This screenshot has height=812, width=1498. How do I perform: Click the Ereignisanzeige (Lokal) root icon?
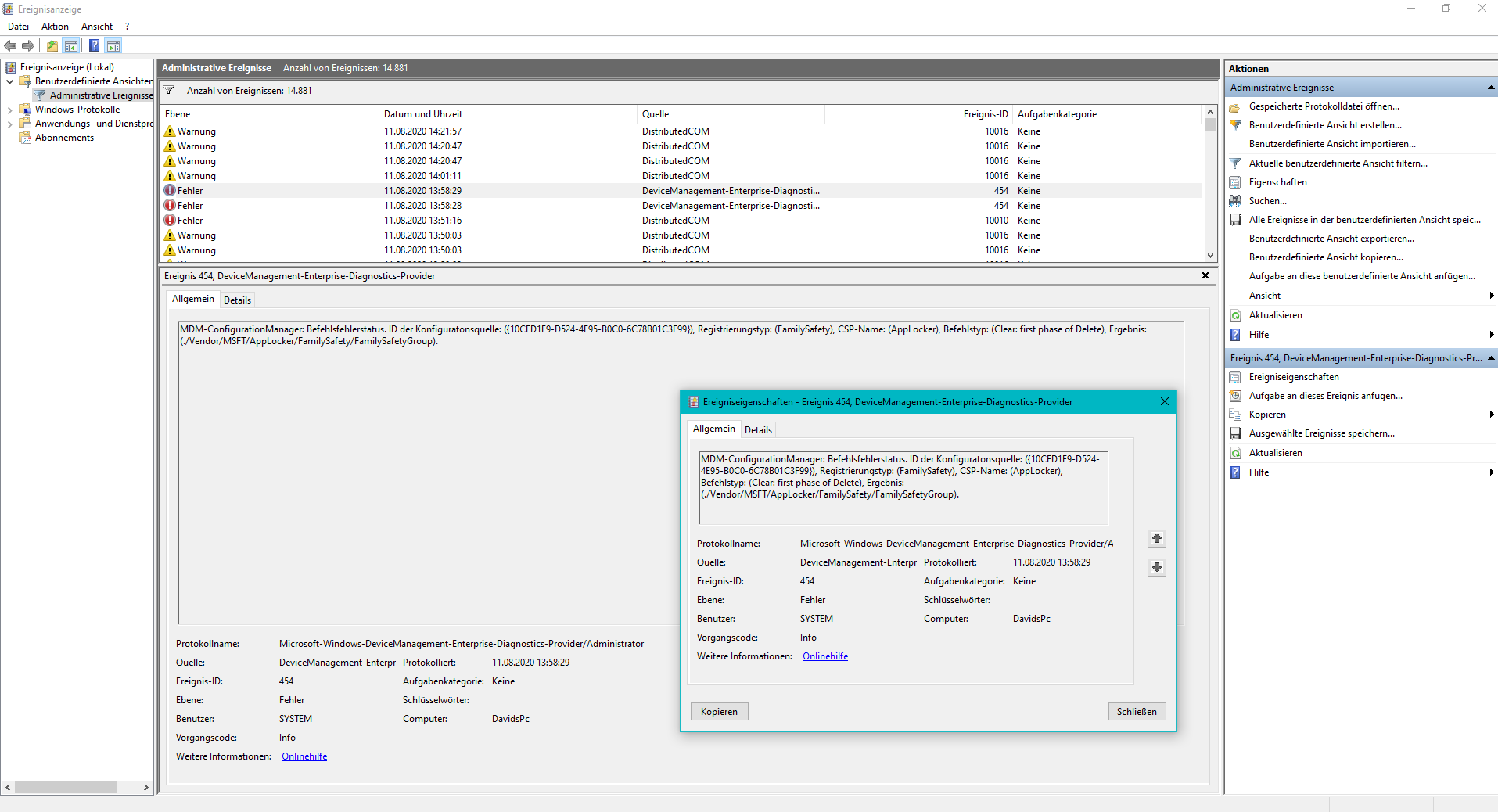coord(11,67)
